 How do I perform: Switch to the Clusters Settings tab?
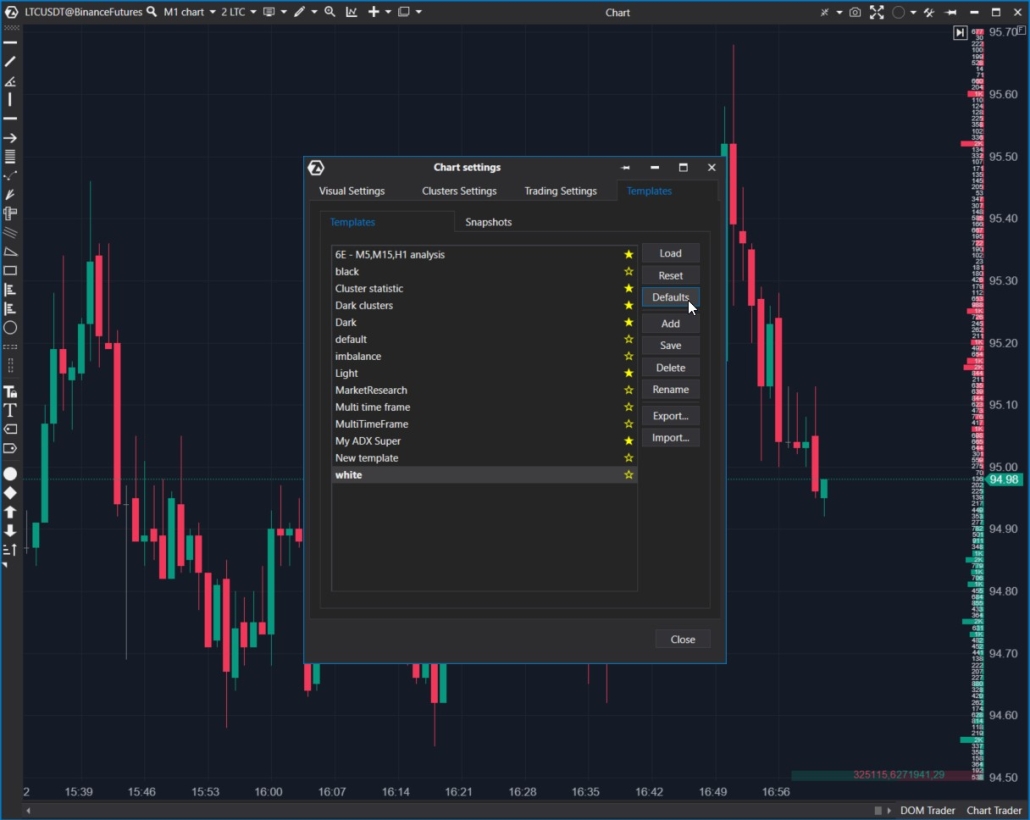459,191
